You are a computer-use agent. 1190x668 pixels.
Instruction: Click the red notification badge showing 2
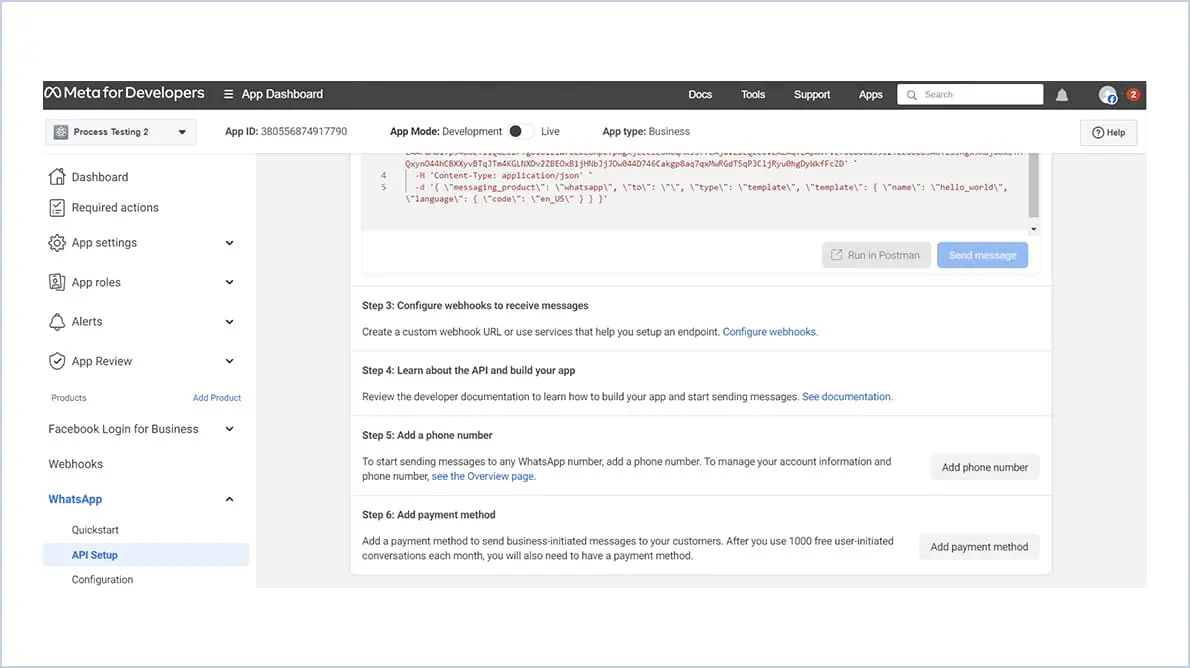pyautogui.click(x=1132, y=94)
